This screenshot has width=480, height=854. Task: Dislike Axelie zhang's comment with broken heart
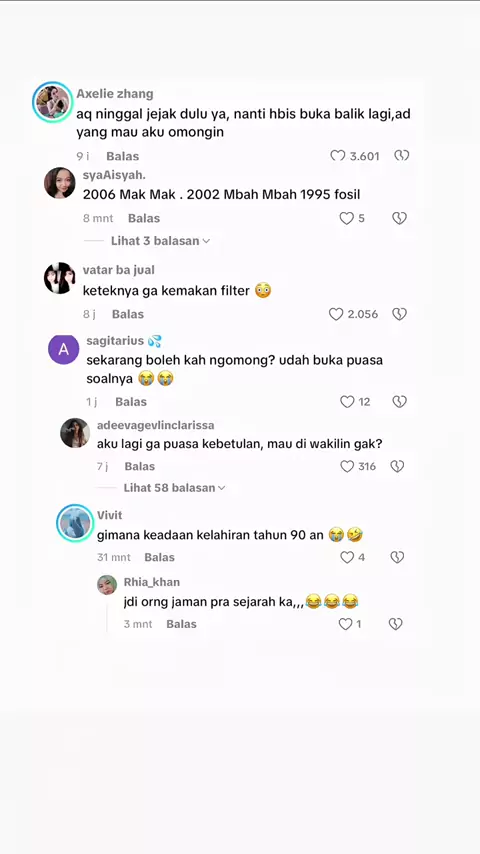pos(402,156)
